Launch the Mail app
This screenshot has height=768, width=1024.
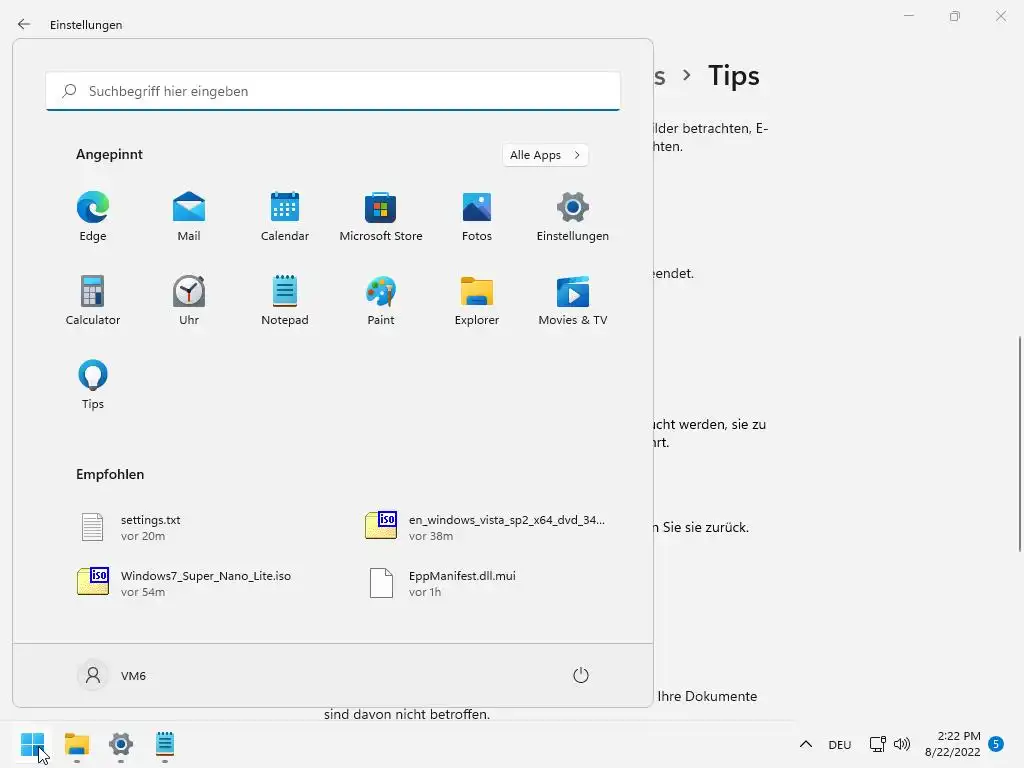point(189,217)
